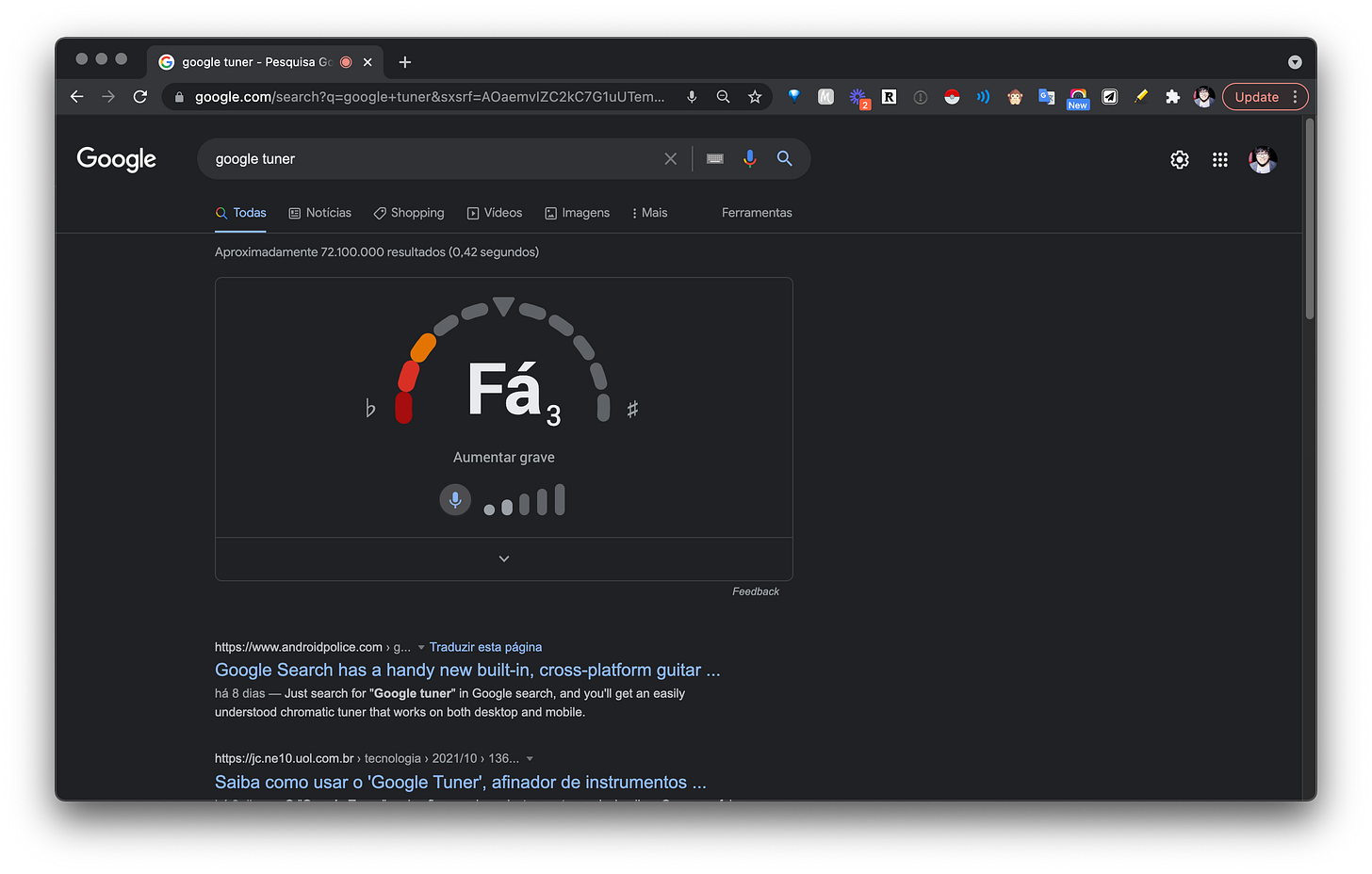This screenshot has height=874, width=1372.
Task: Click the lock icon in address bar
Action: (x=179, y=97)
